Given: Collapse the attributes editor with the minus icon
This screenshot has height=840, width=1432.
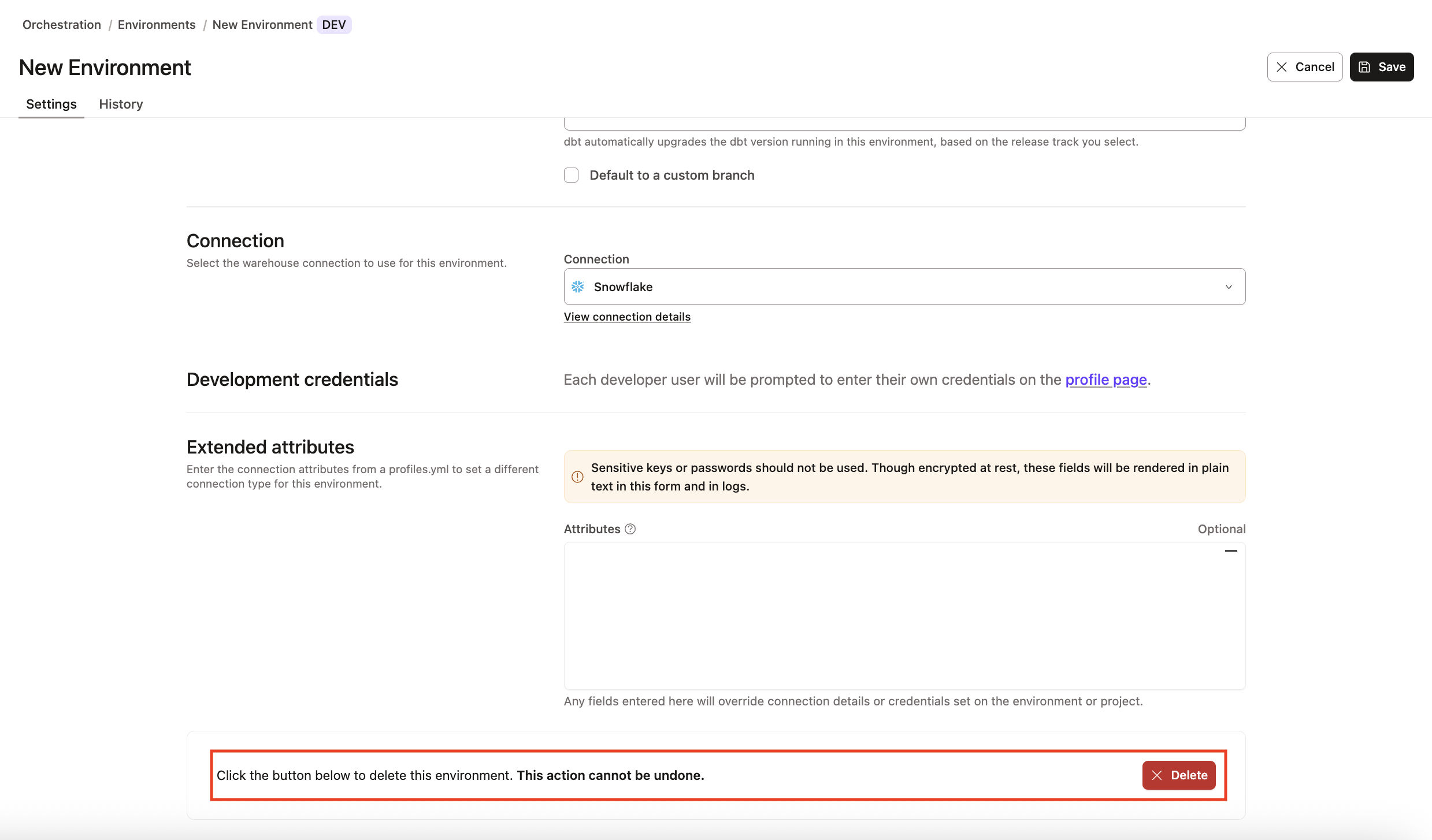Looking at the screenshot, I should (x=1230, y=551).
